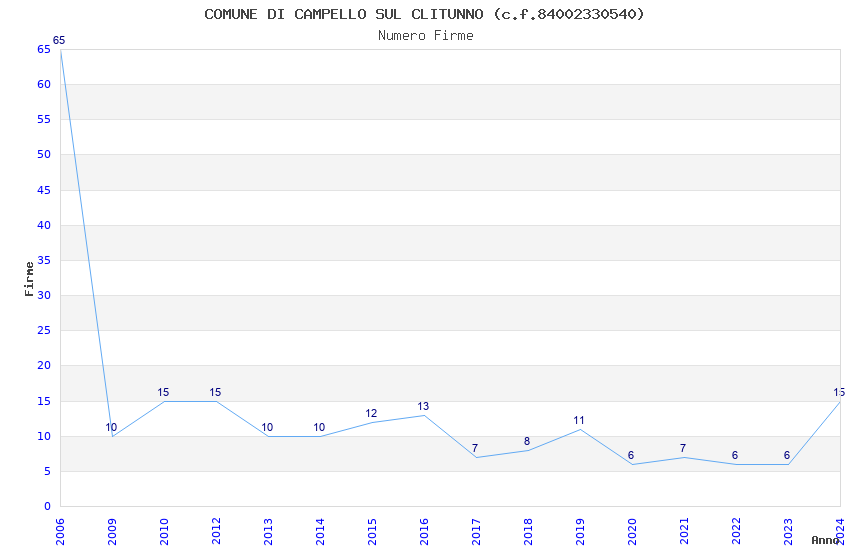This screenshot has width=850, height=550.
Task: Click the vertical axis title 'Firme'
Action: click(x=29, y=279)
